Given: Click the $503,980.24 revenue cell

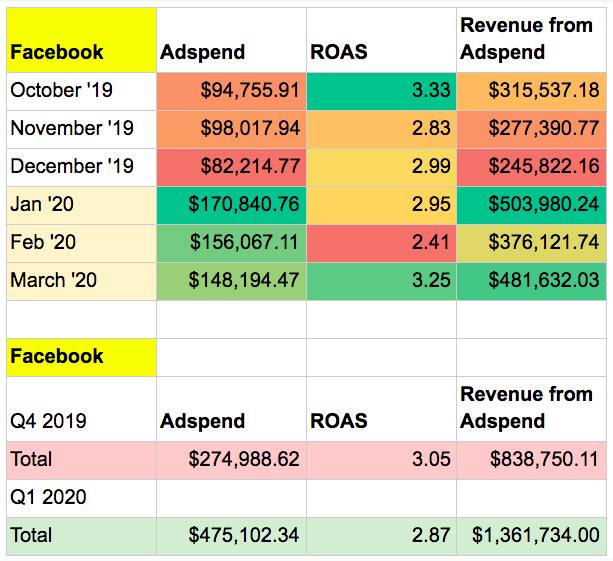Looking at the screenshot, I should (x=531, y=205).
